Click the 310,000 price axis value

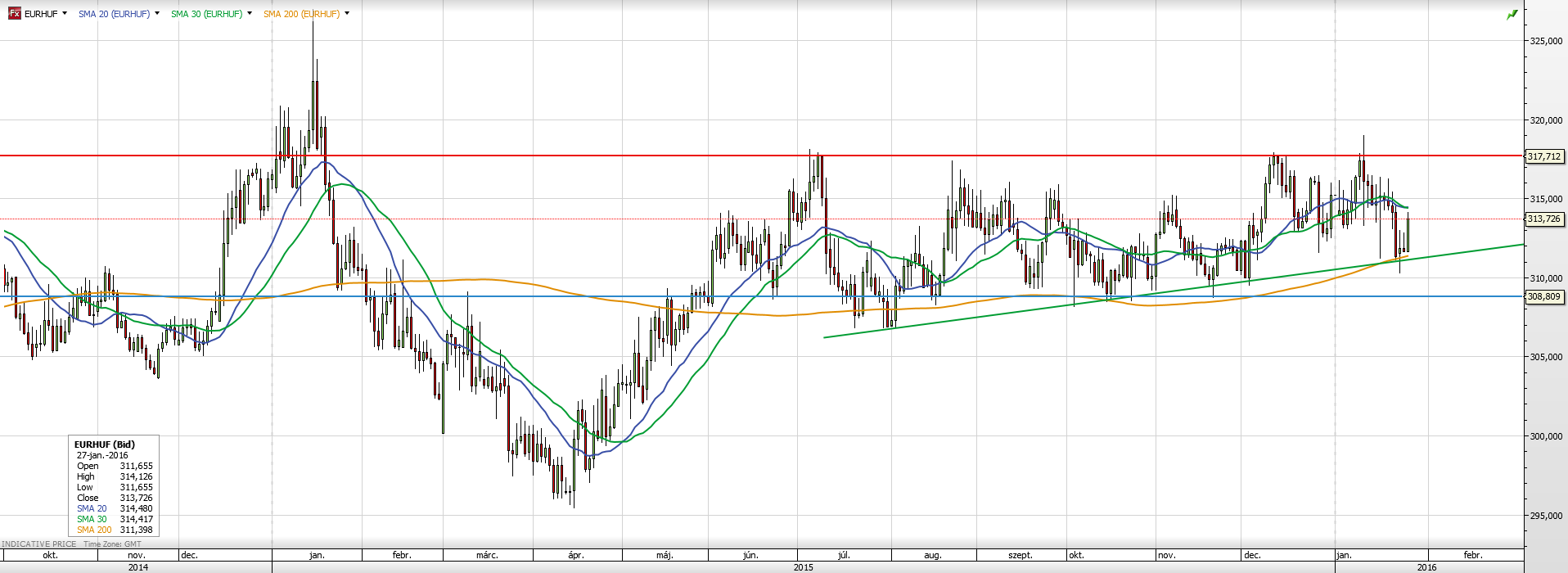[x=1546, y=278]
